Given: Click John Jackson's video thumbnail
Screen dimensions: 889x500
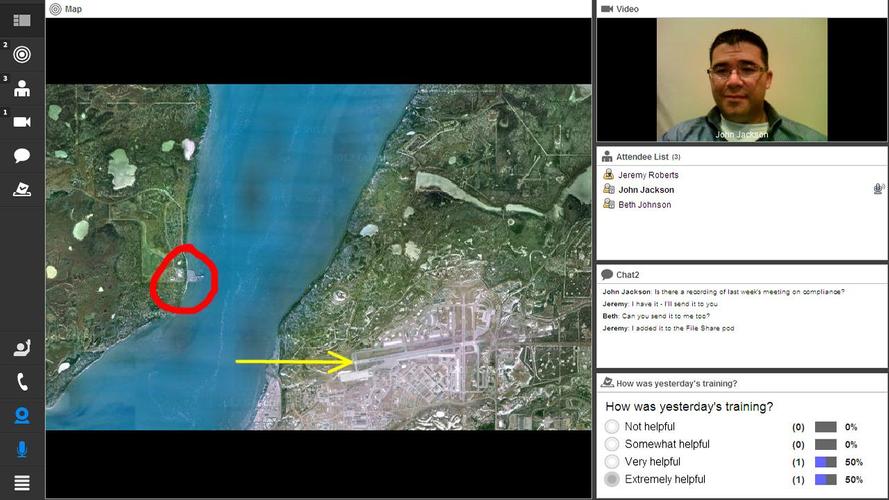Looking at the screenshot, I should [741, 80].
